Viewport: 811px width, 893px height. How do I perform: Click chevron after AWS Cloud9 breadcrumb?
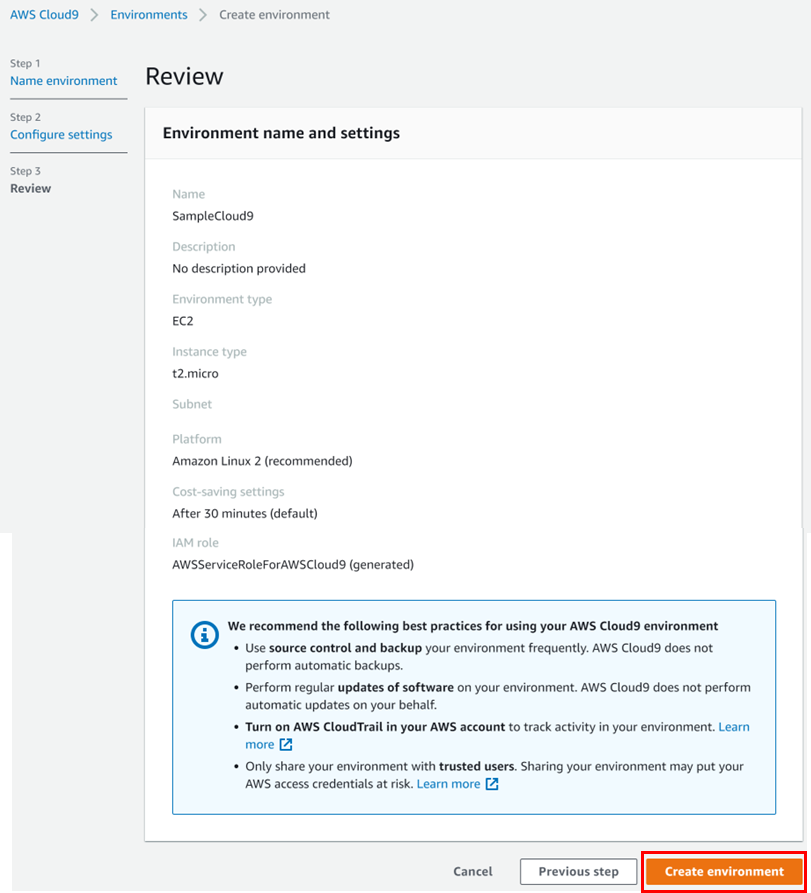point(95,15)
